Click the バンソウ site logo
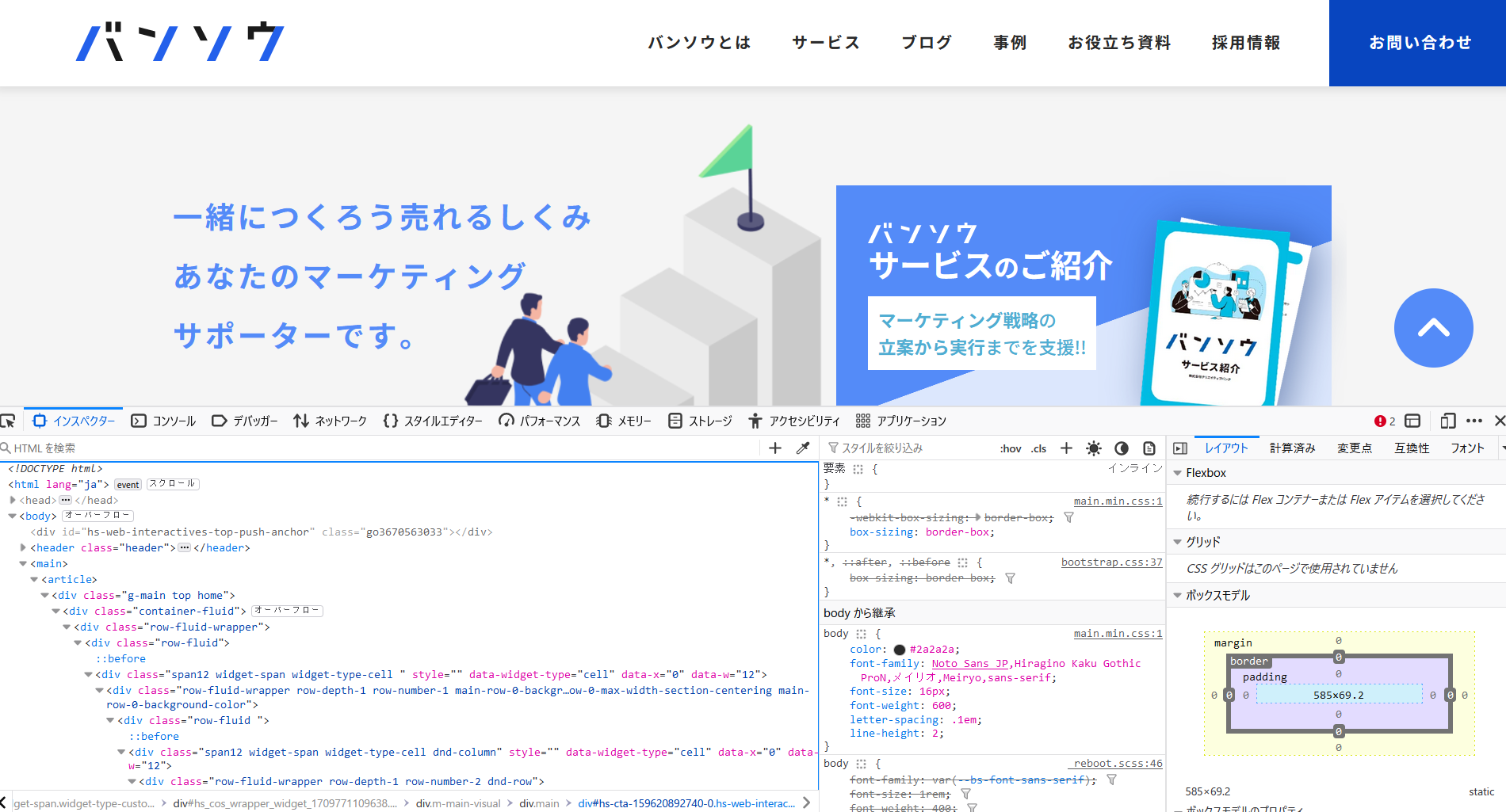This screenshot has width=1506, height=812. coord(180,42)
